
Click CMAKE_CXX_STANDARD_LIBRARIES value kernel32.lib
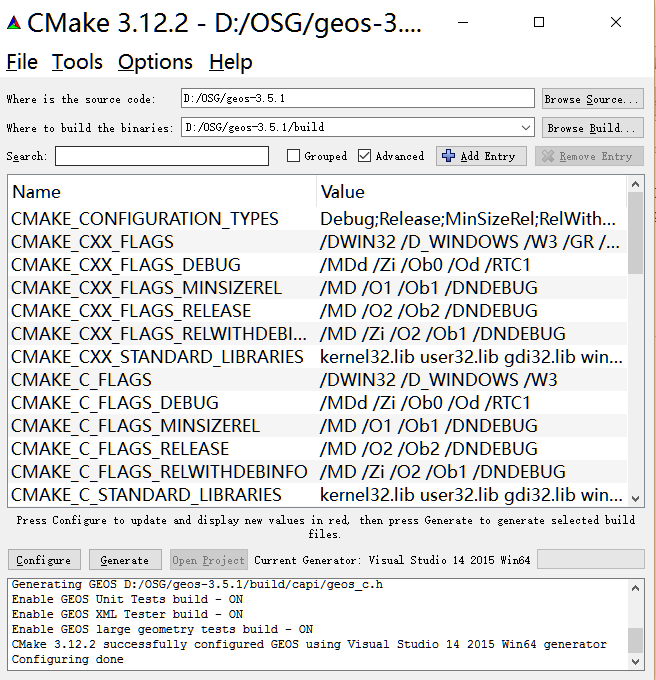click(x=471, y=356)
